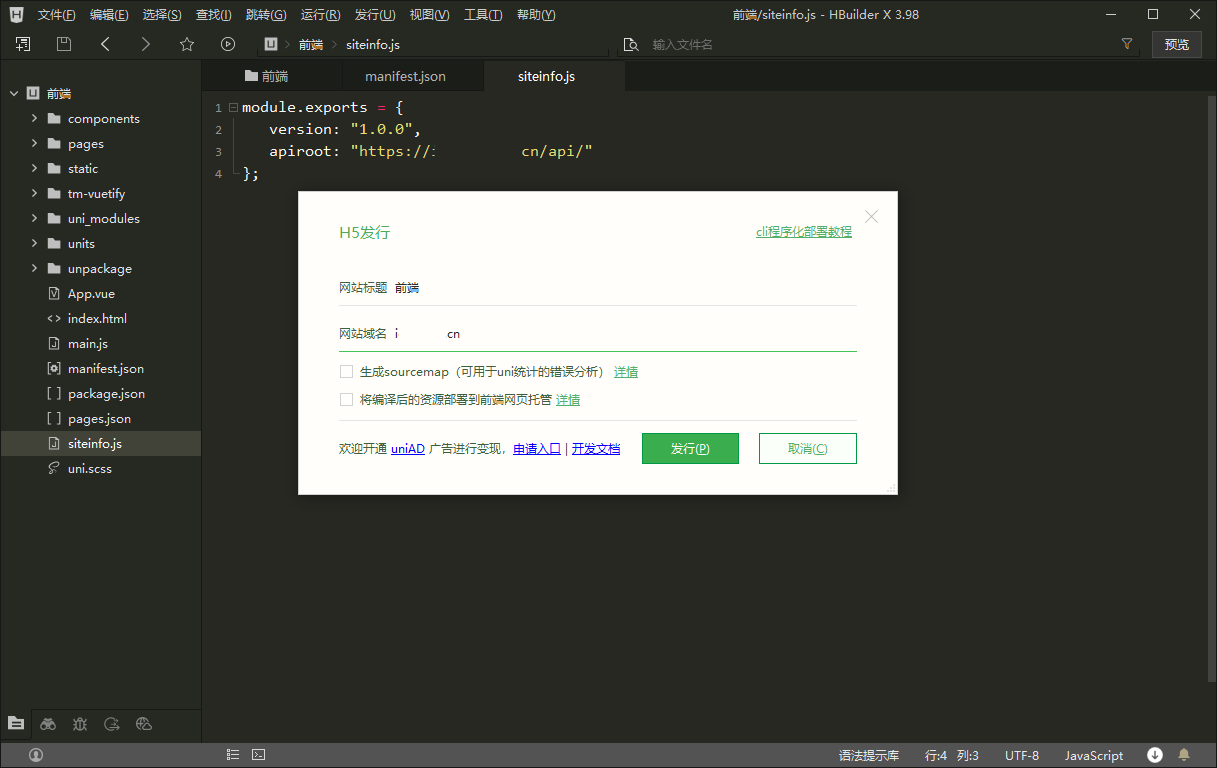The height and width of the screenshot is (768, 1217).
Task: Open the 发行(U) menu
Action: [375, 15]
